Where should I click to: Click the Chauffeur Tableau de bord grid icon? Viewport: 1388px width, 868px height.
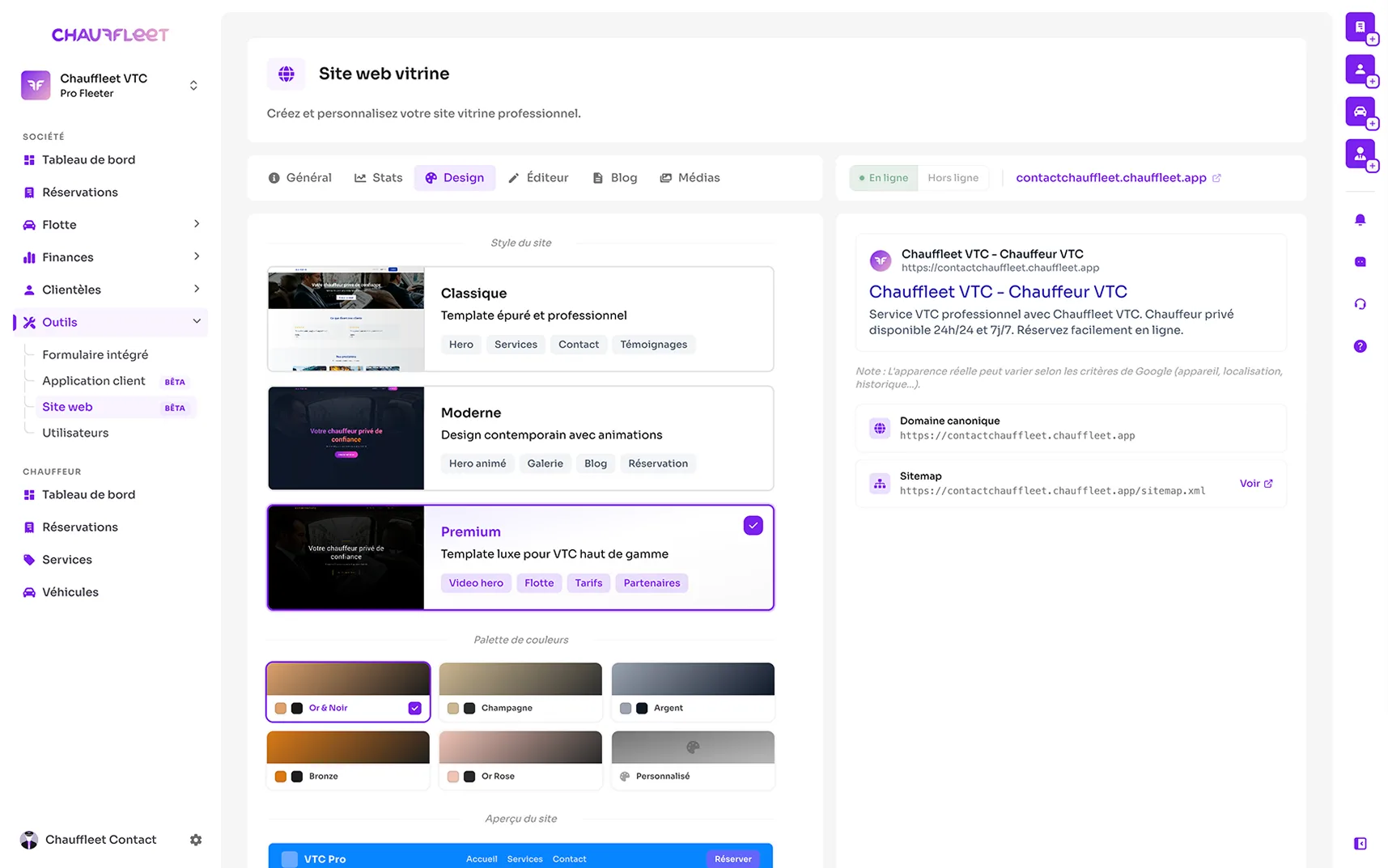[x=29, y=495]
